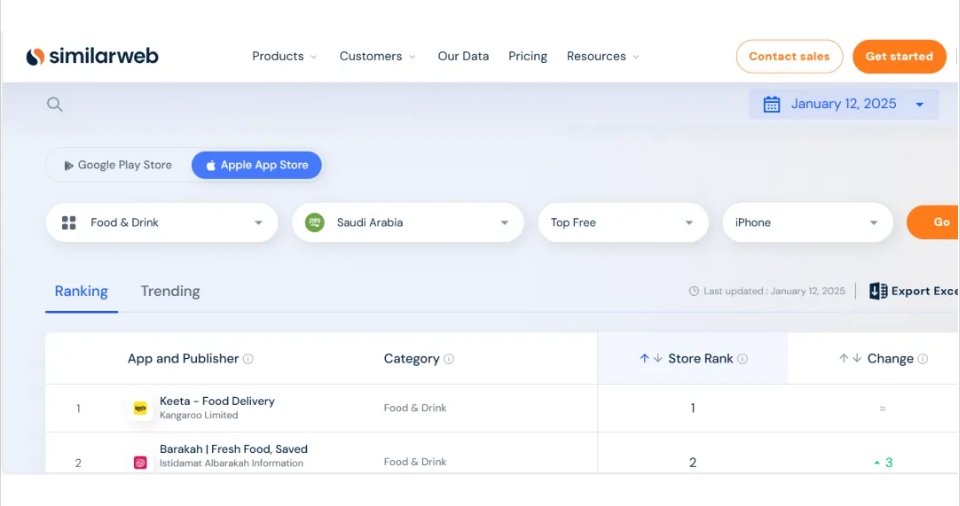This screenshot has height=506, width=960.
Task: Switch to the Trending tab
Action: coord(170,291)
